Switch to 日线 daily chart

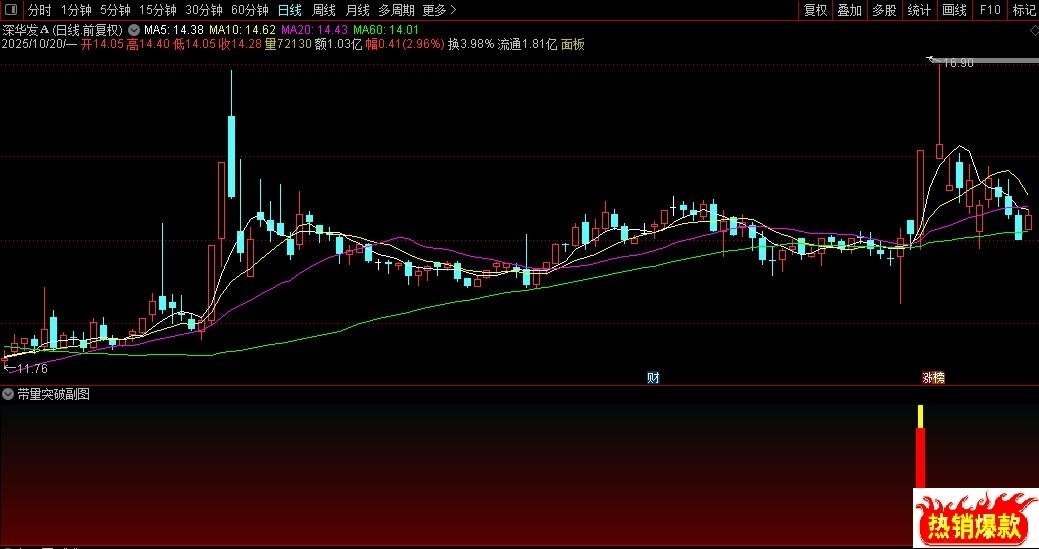point(290,10)
